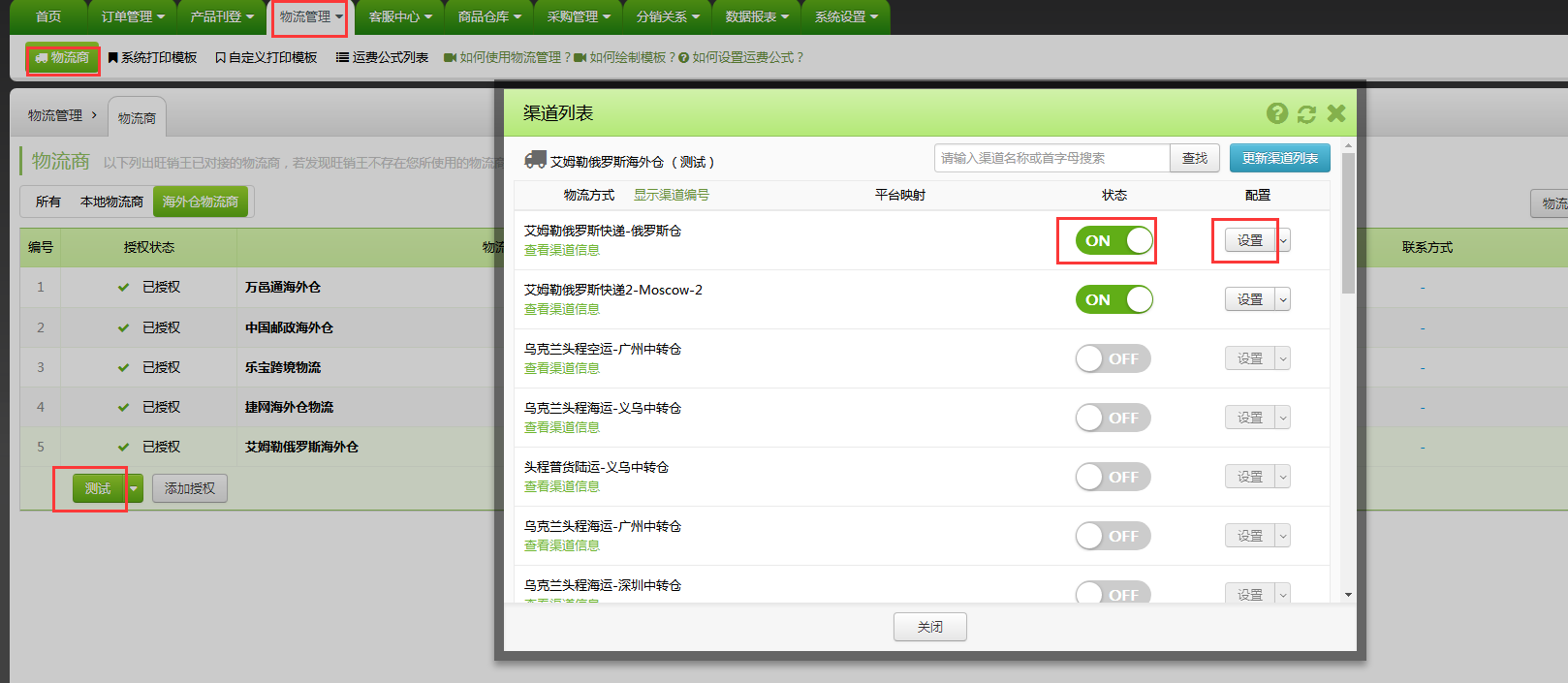This screenshot has height=683, width=1568.
Task: Select the 海外仓物流商 filter tab
Action: [x=201, y=202]
